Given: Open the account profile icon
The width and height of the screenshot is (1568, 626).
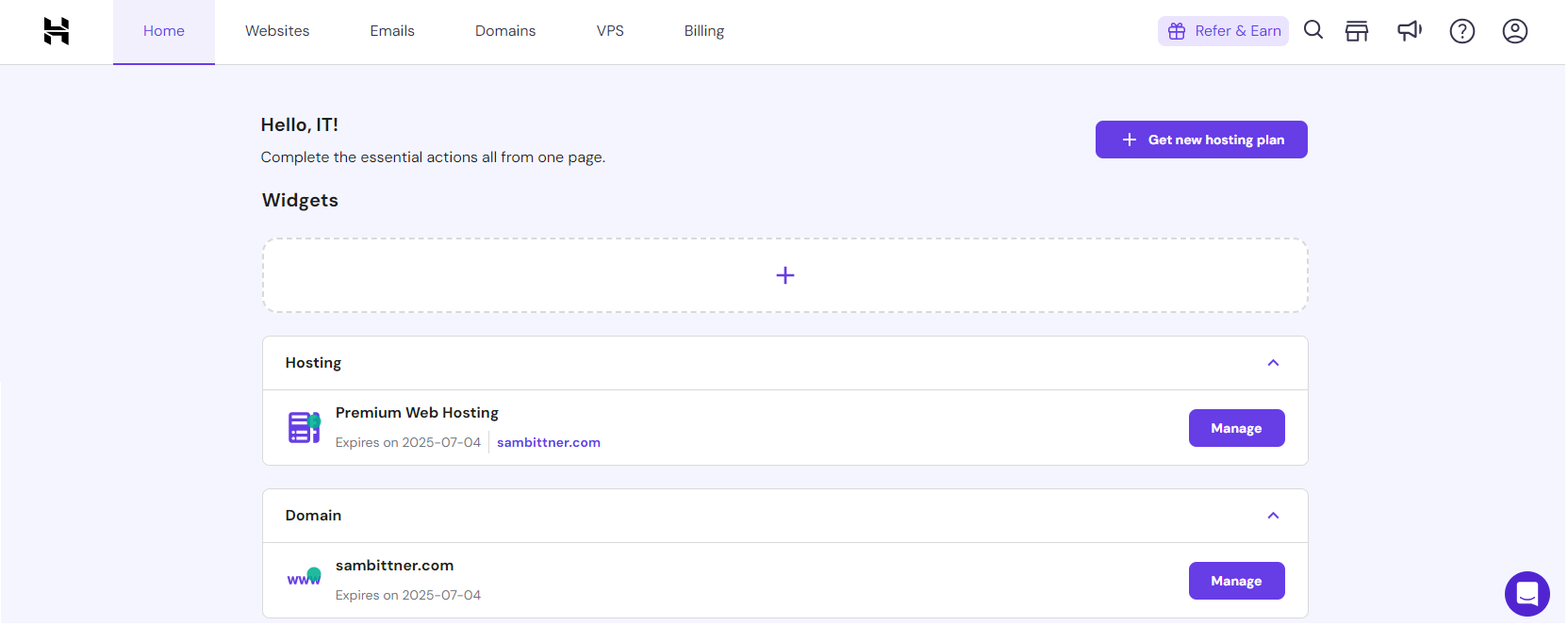Looking at the screenshot, I should pos(1515,31).
